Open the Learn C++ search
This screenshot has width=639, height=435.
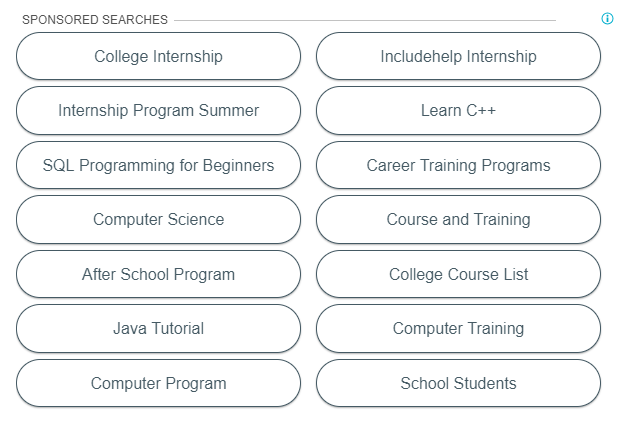tap(458, 110)
